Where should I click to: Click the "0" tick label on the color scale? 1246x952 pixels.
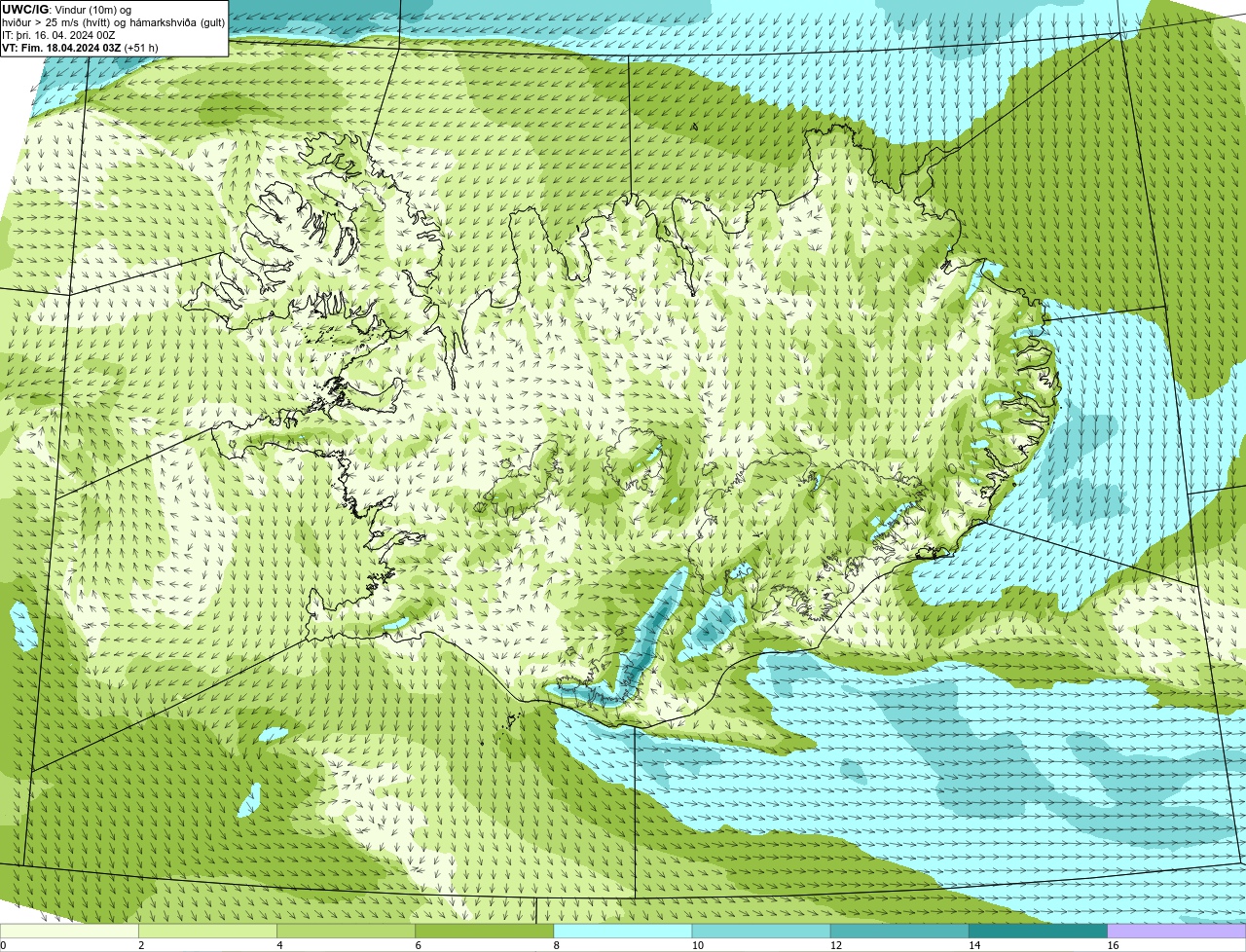coord(3,945)
